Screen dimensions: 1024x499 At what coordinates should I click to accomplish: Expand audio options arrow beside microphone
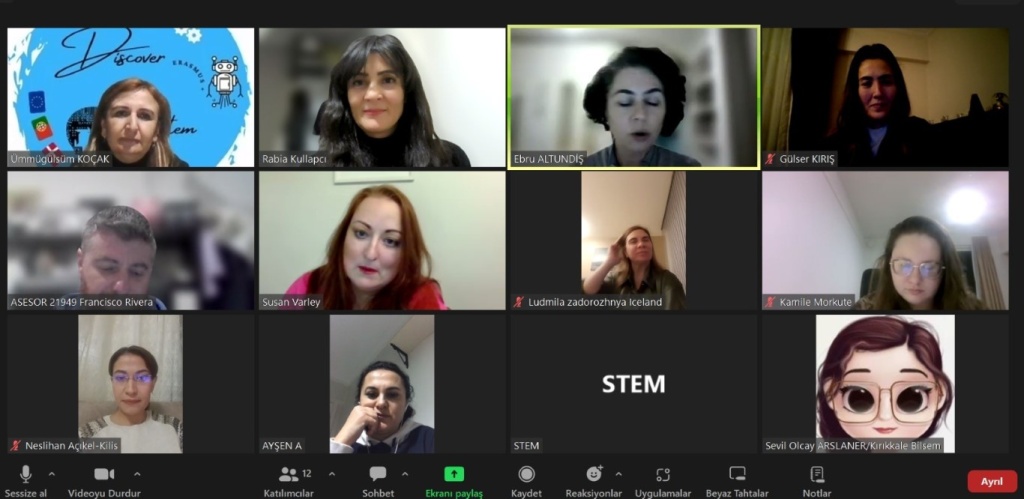coord(52,474)
